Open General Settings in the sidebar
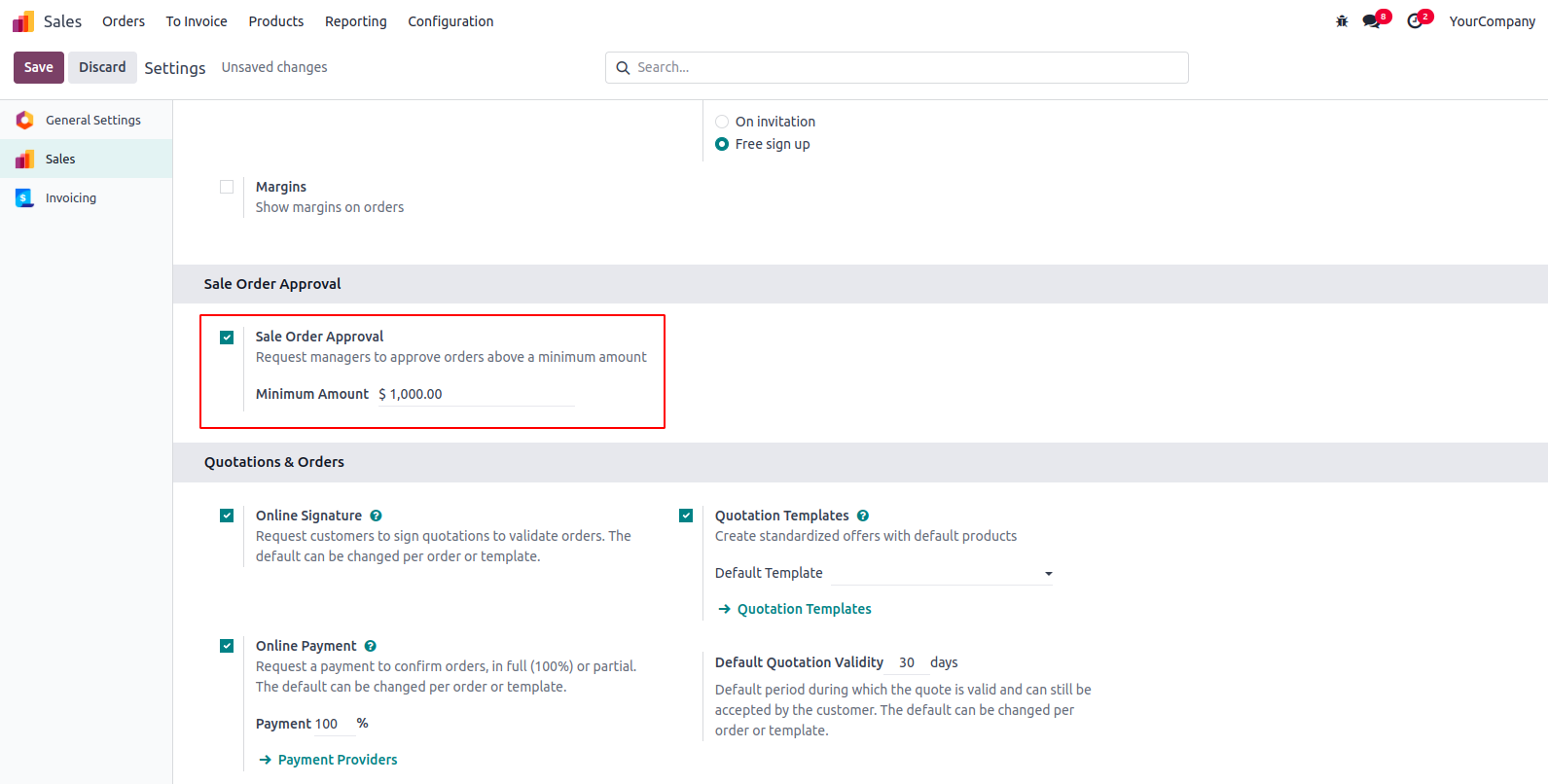This screenshot has width=1548, height=784. click(92, 120)
